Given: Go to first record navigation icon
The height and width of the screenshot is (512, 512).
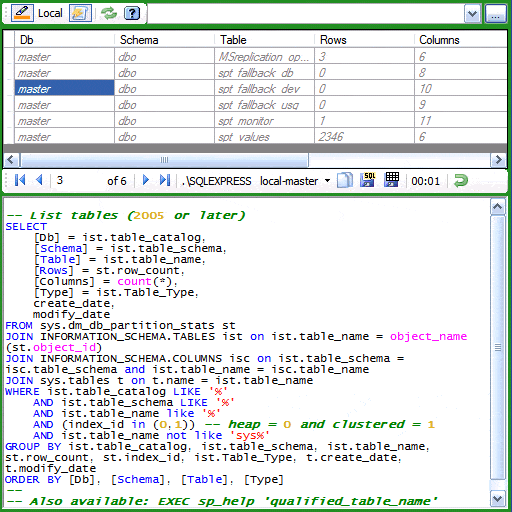Looking at the screenshot, I should (x=20, y=180).
